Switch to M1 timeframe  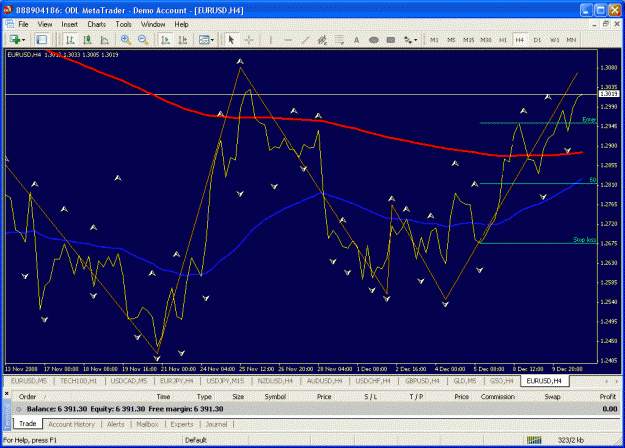tap(434, 40)
